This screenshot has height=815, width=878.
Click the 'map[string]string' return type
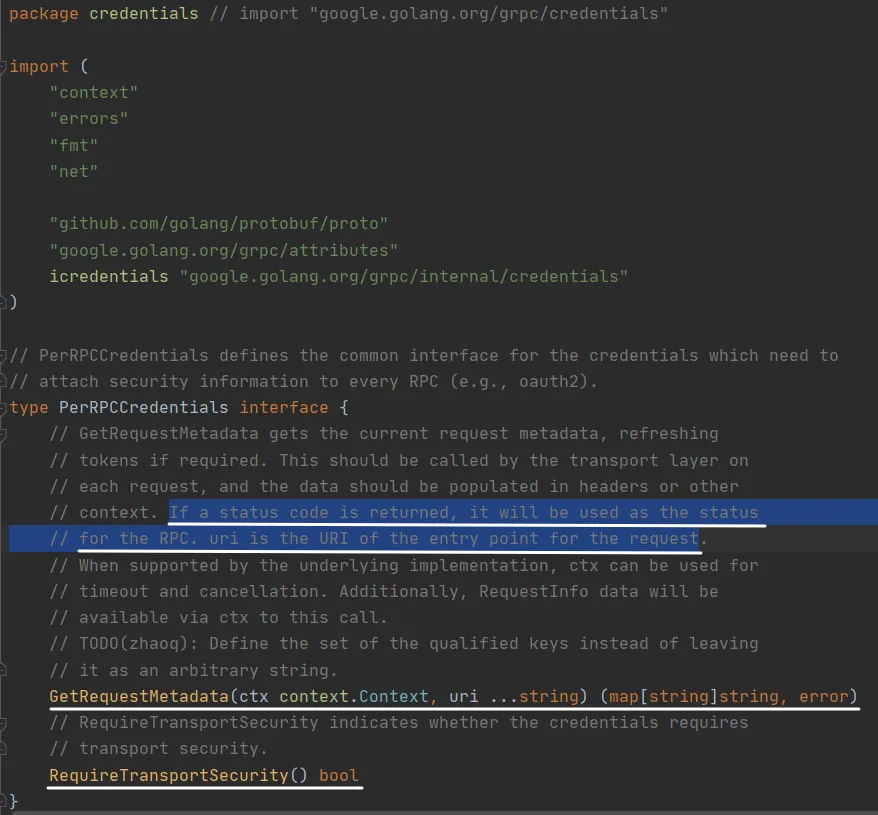694,697
